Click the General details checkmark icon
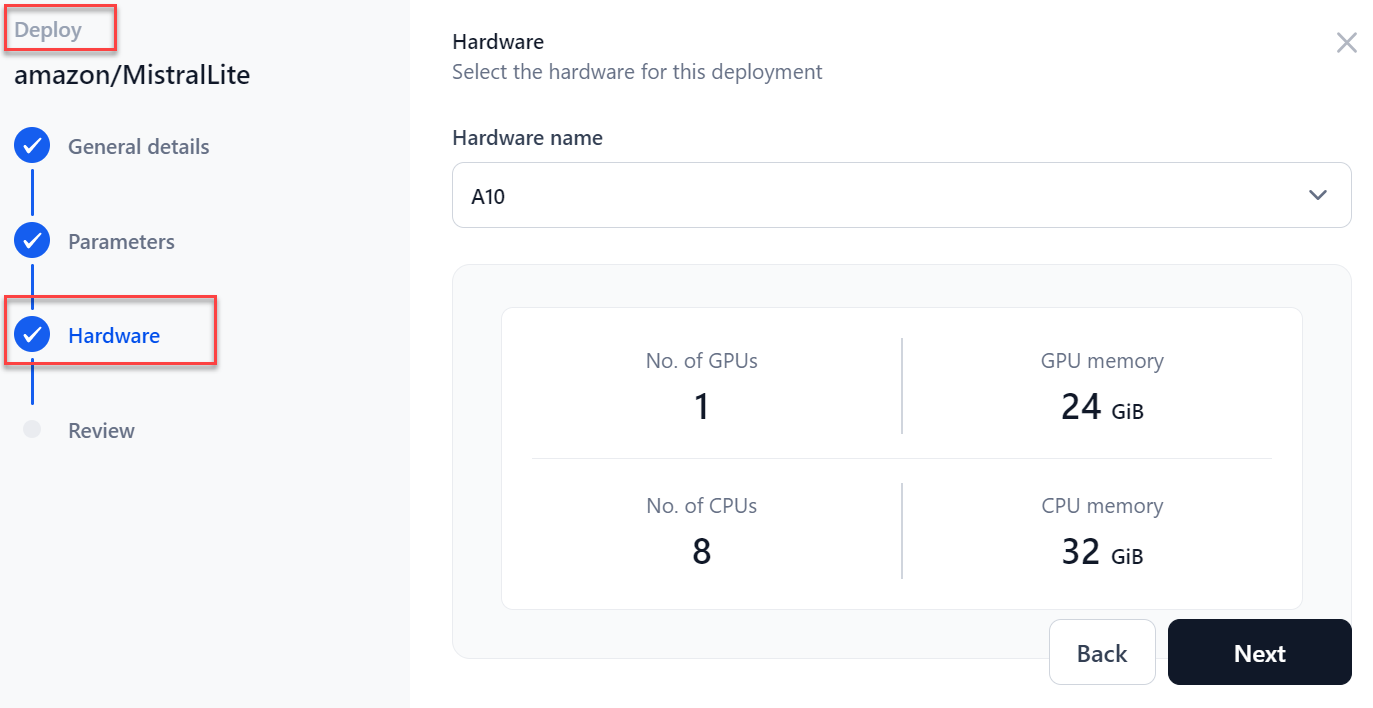Viewport: 1373px width, 708px height. coord(32,147)
